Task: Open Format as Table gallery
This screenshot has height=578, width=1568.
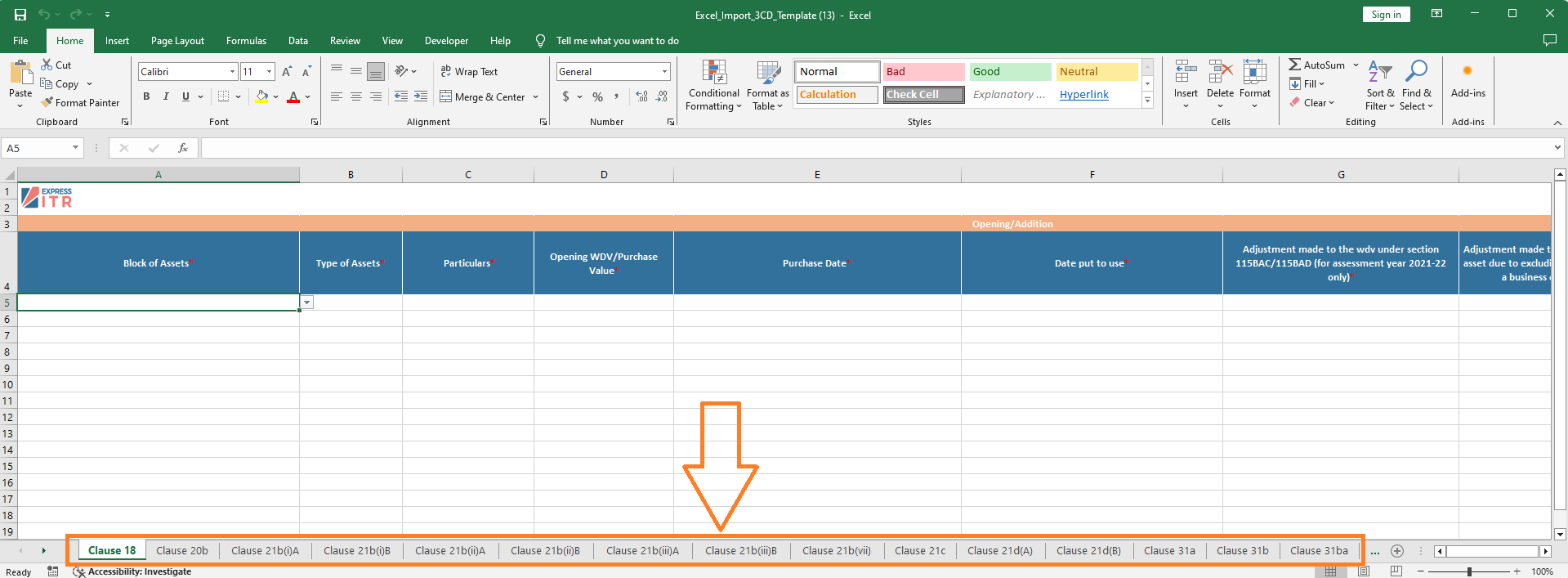Action: [x=768, y=85]
